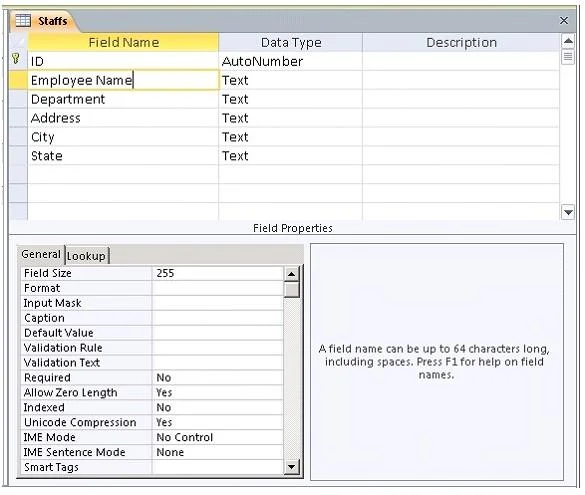Switch to the General properties tab
The width and height of the screenshot is (585, 495).
(x=41, y=254)
